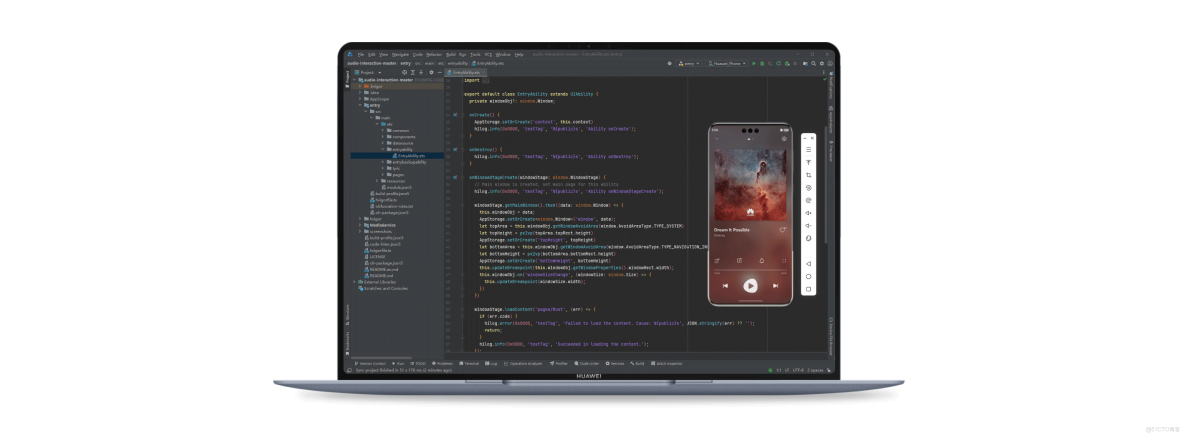Open the Profiler tool window
The width and height of the screenshot is (1184, 436).
[558, 363]
